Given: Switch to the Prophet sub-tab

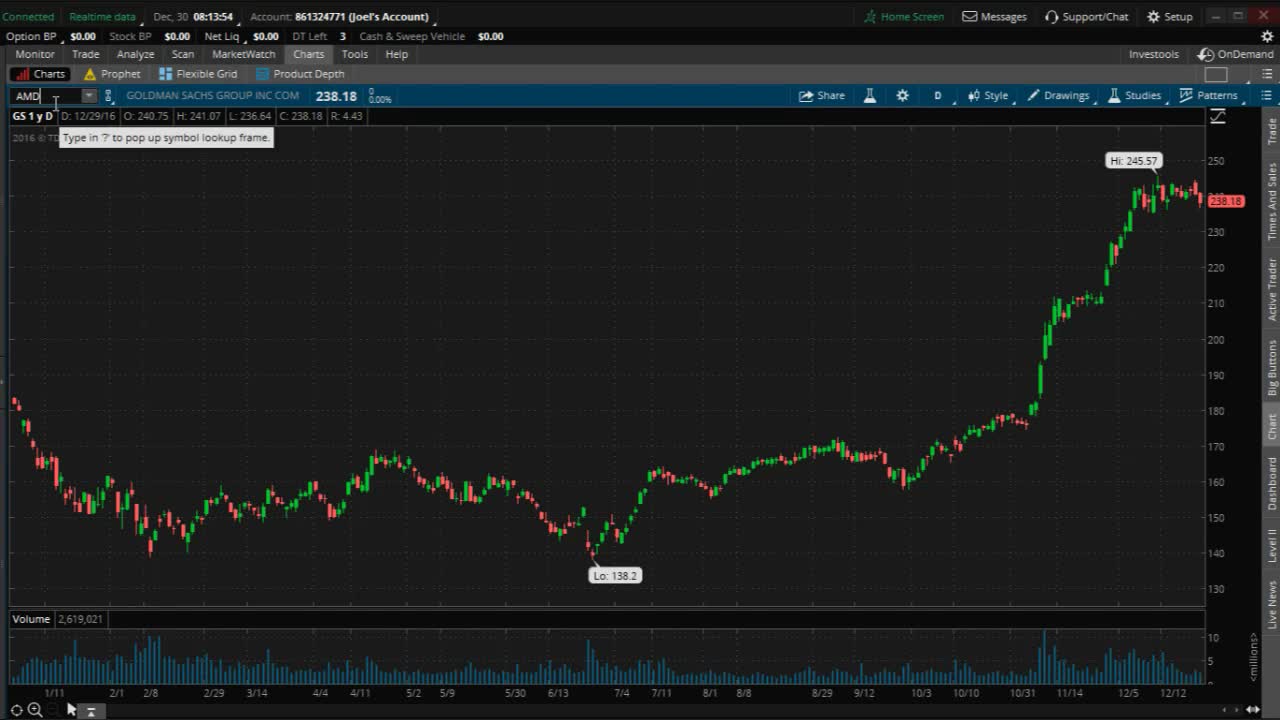Looking at the screenshot, I should click(112, 74).
